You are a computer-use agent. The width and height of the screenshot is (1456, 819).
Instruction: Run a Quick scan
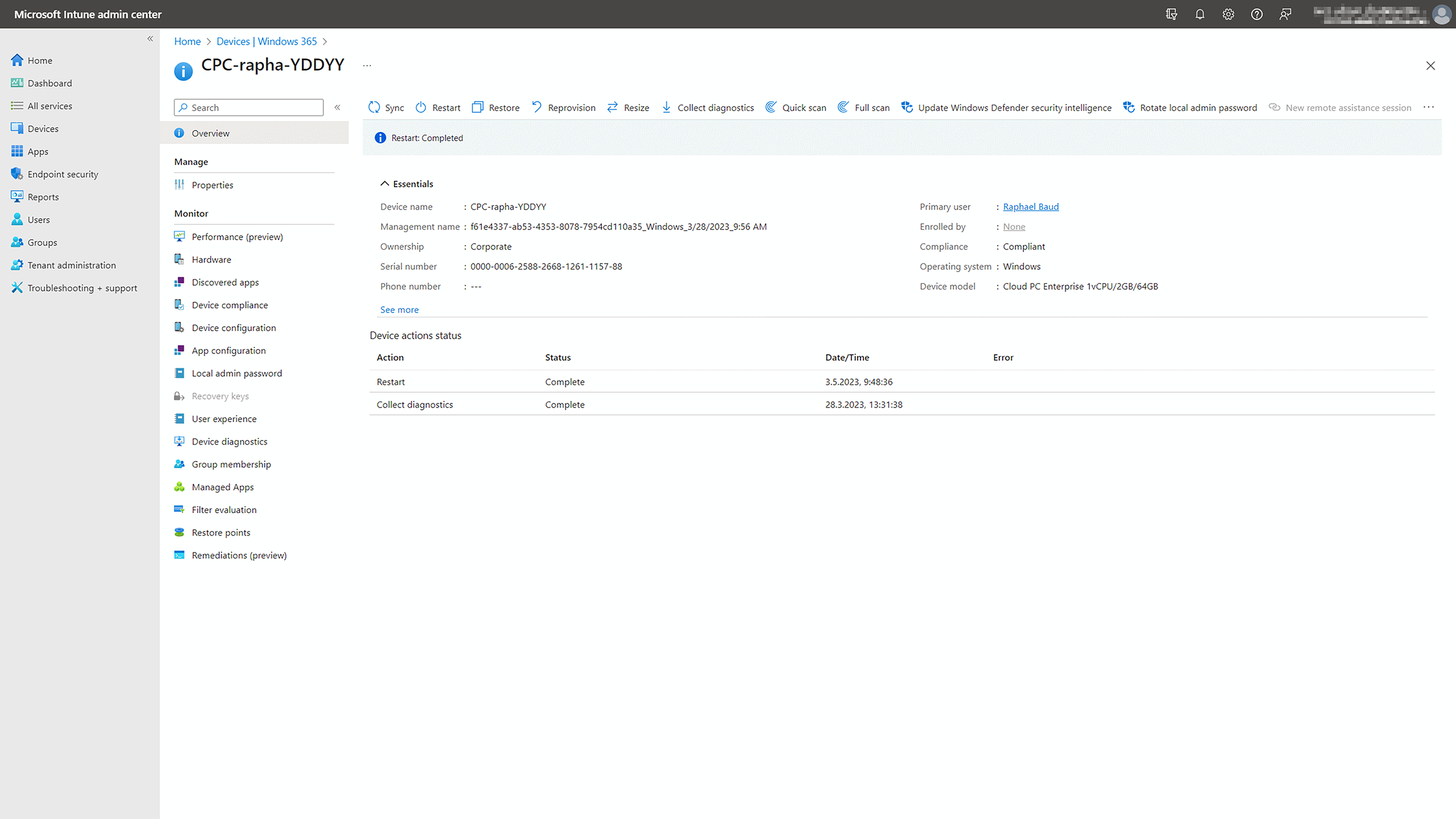click(796, 107)
